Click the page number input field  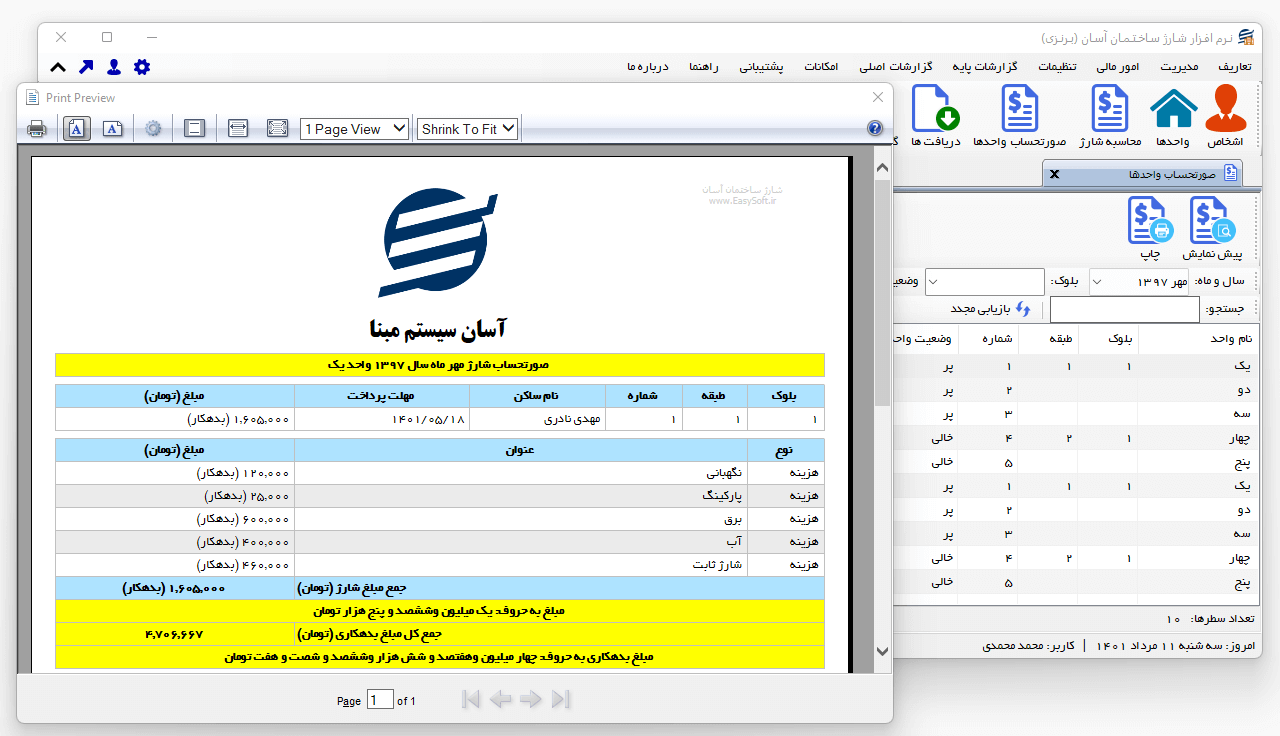tap(380, 700)
